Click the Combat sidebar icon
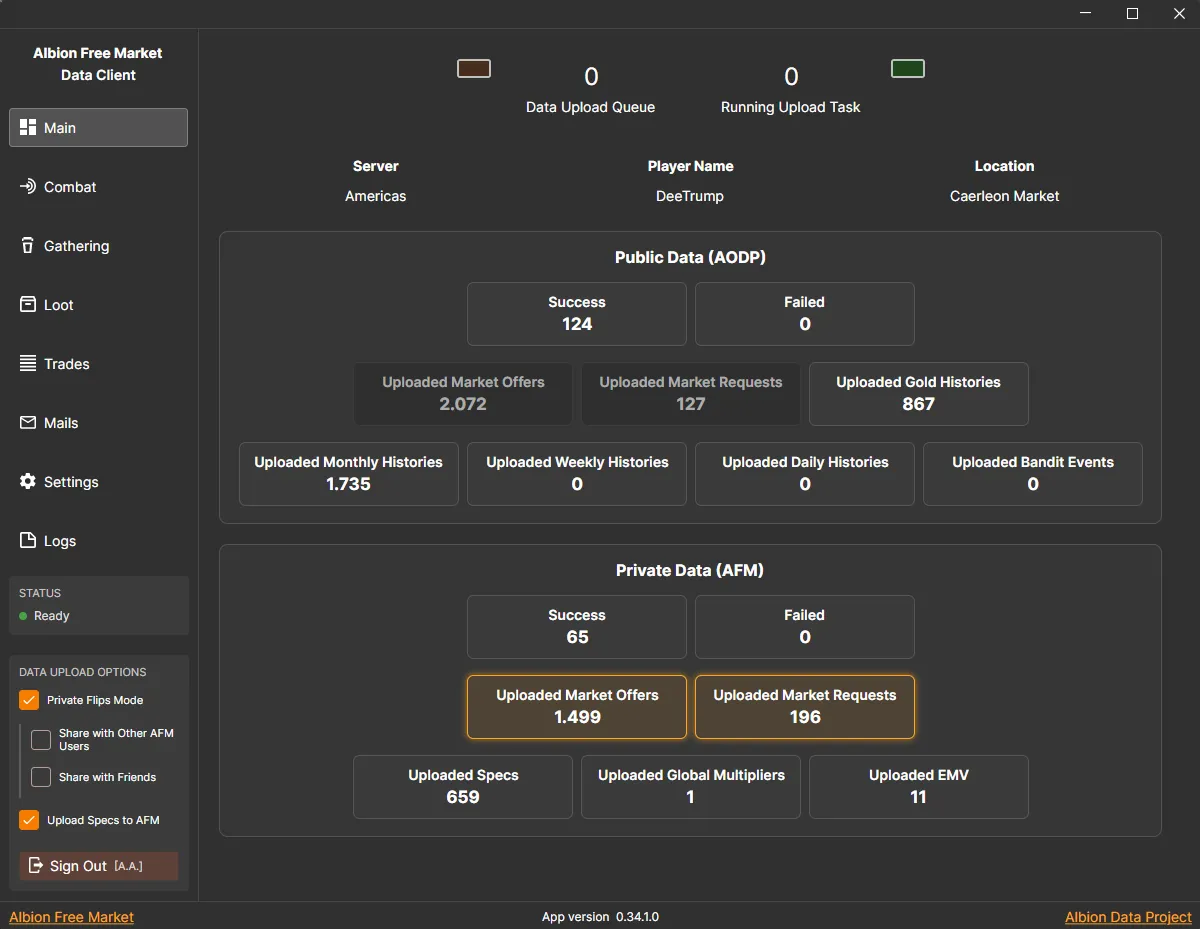 pos(28,187)
